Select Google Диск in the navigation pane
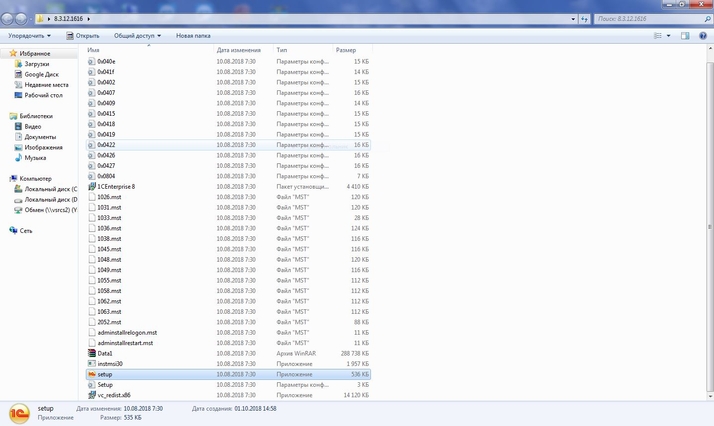The width and height of the screenshot is (714, 426). pos(41,74)
